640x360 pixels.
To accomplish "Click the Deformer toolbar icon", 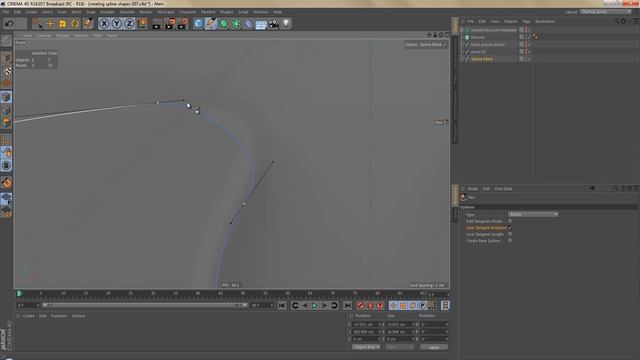I will (x=249, y=24).
